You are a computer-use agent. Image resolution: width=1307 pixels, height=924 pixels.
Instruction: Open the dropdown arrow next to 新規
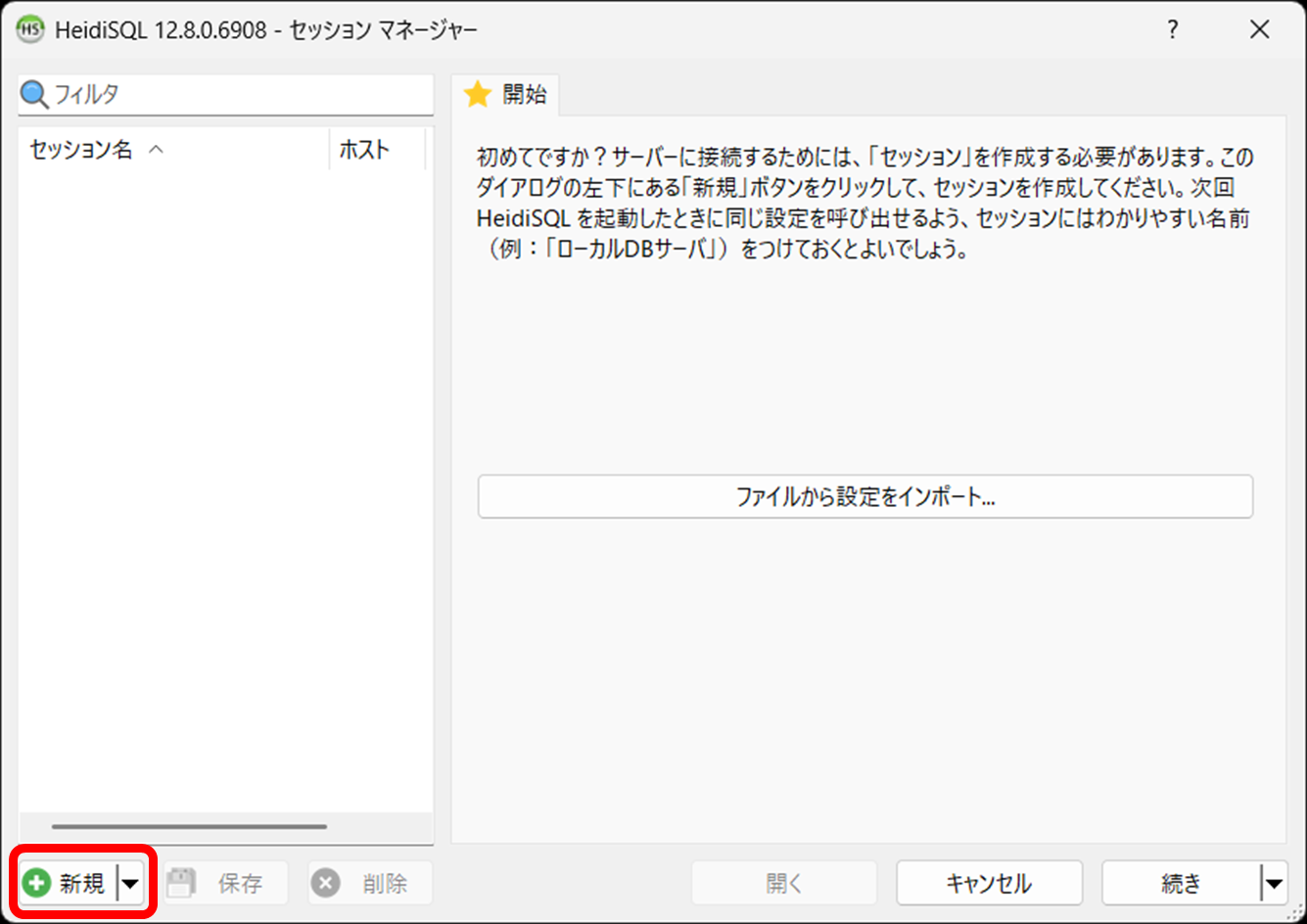click(129, 882)
